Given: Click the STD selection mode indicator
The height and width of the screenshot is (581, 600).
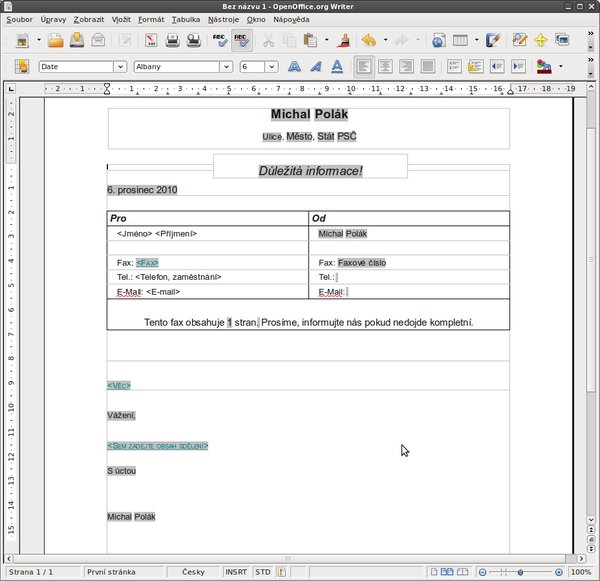Looking at the screenshot, I should 262,572.
